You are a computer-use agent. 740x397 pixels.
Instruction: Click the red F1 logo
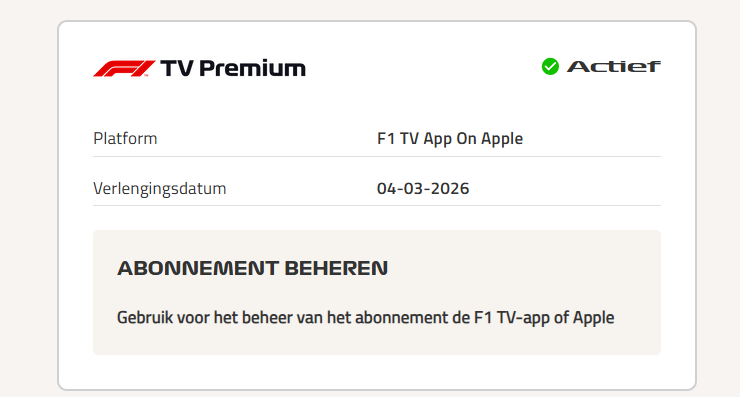pos(124,68)
